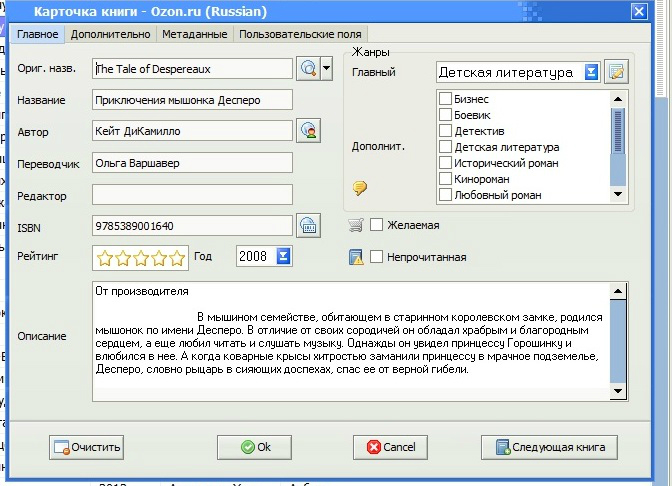Click the search icon beside original title

308,69
